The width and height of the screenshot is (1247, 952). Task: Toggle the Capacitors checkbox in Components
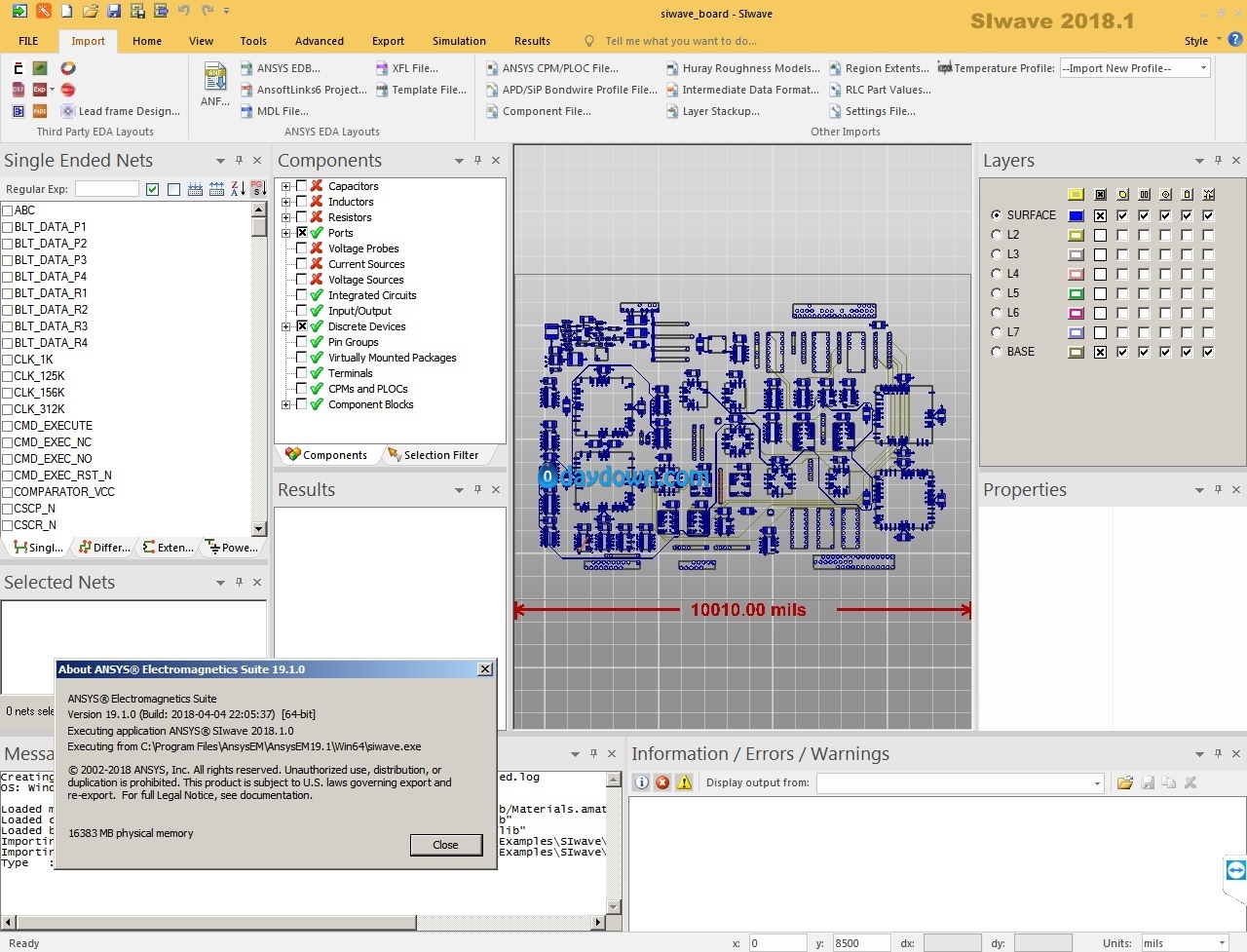coord(301,186)
